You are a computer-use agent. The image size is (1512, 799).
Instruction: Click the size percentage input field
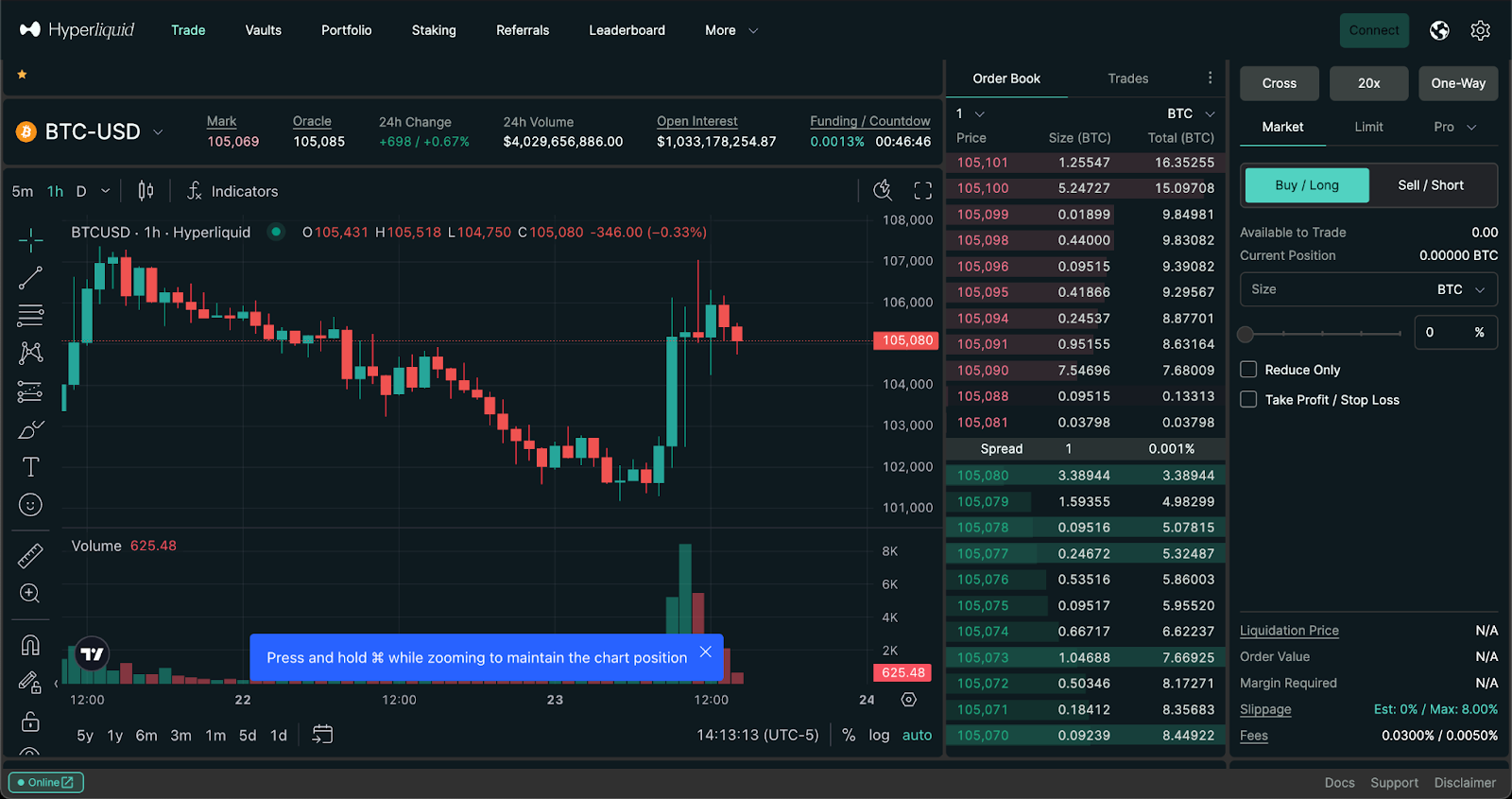tap(1455, 332)
